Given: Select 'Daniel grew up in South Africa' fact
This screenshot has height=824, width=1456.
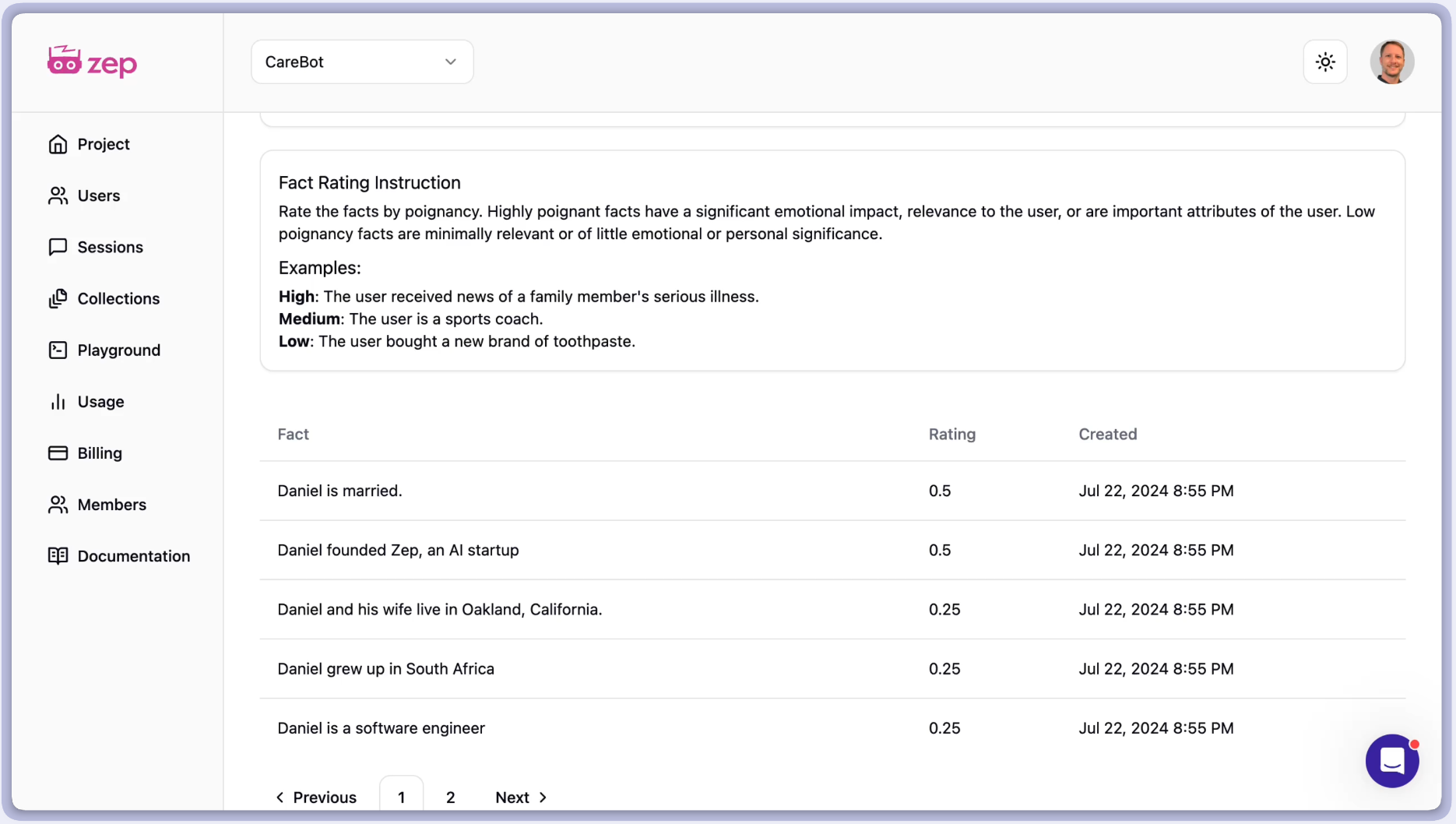Looking at the screenshot, I should (385, 668).
